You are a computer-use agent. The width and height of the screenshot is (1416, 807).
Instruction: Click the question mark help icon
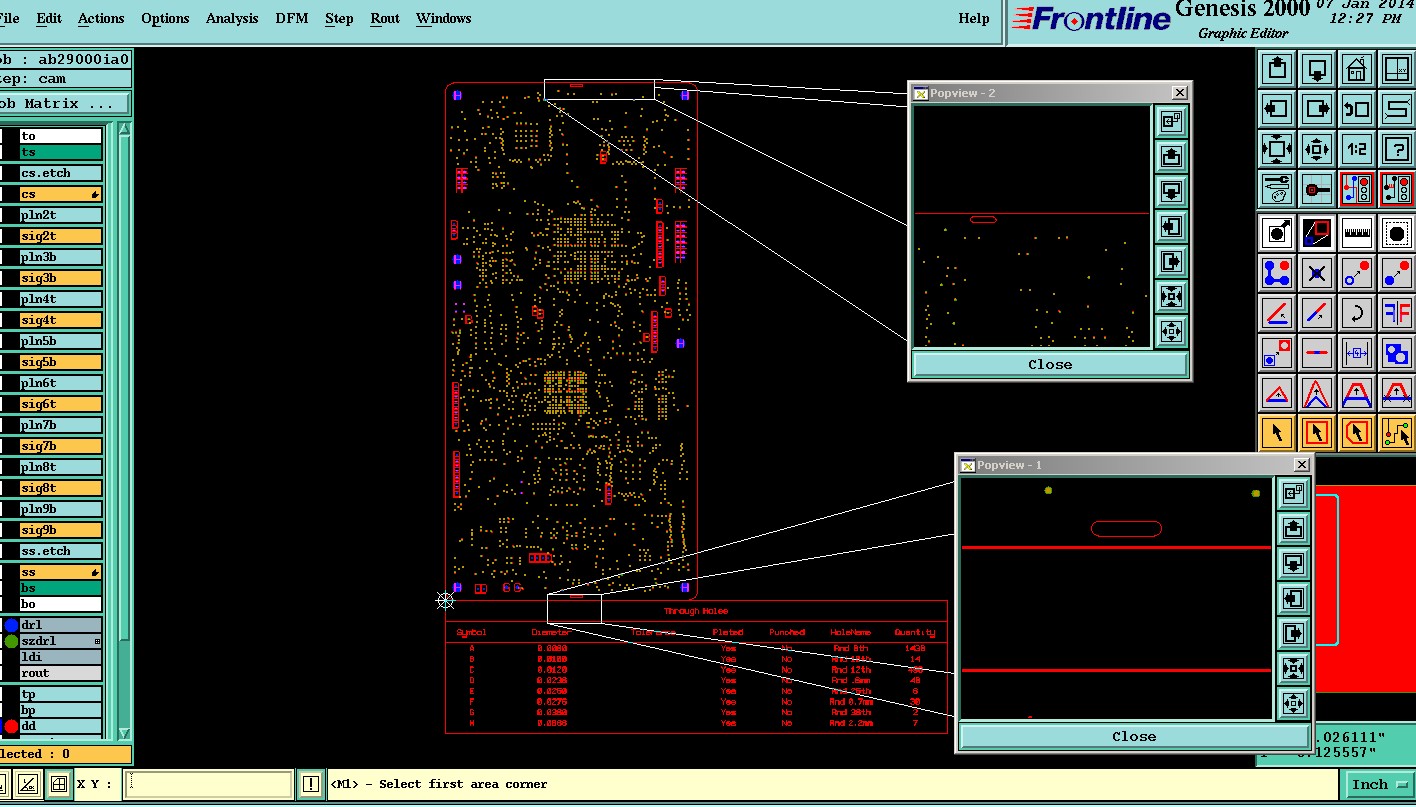point(1397,149)
